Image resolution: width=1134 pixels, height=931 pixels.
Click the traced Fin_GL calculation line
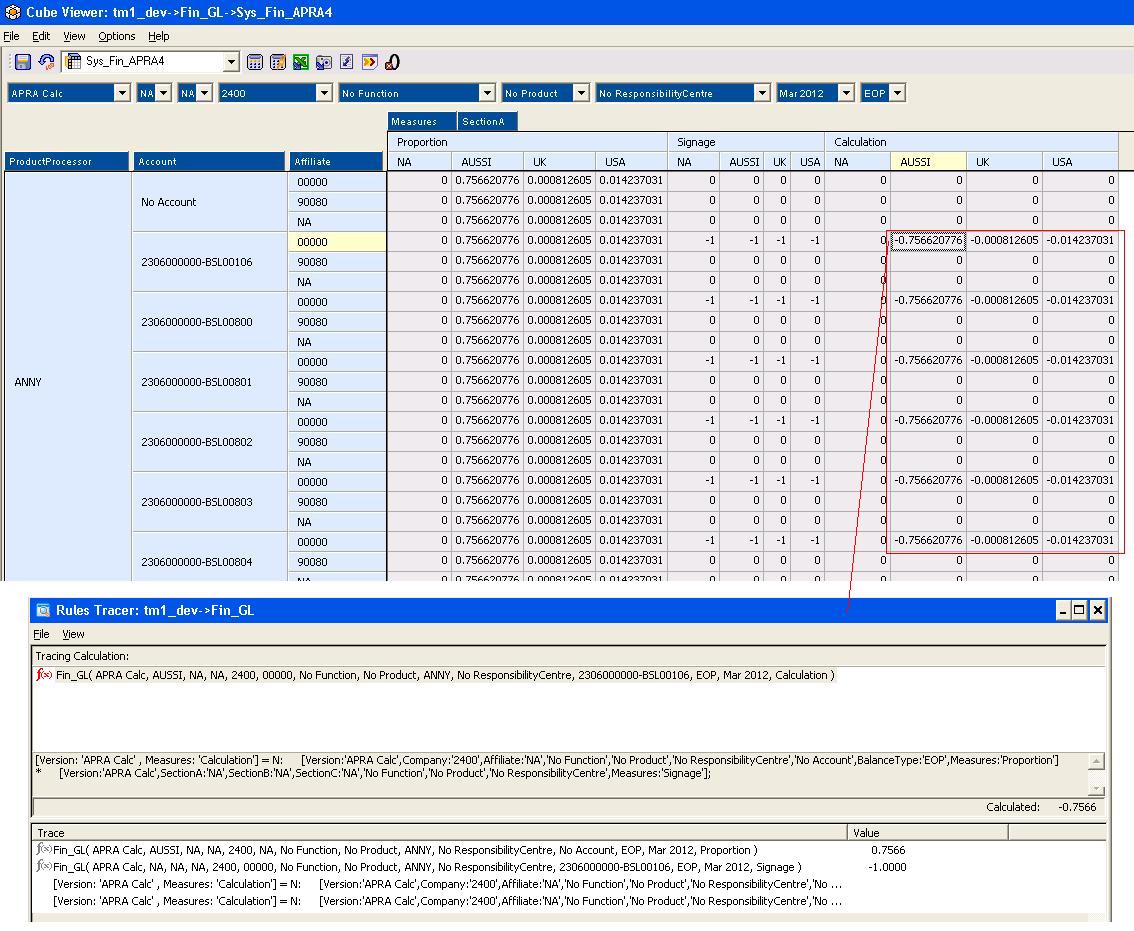pyautogui.click(x=445, y=675)
